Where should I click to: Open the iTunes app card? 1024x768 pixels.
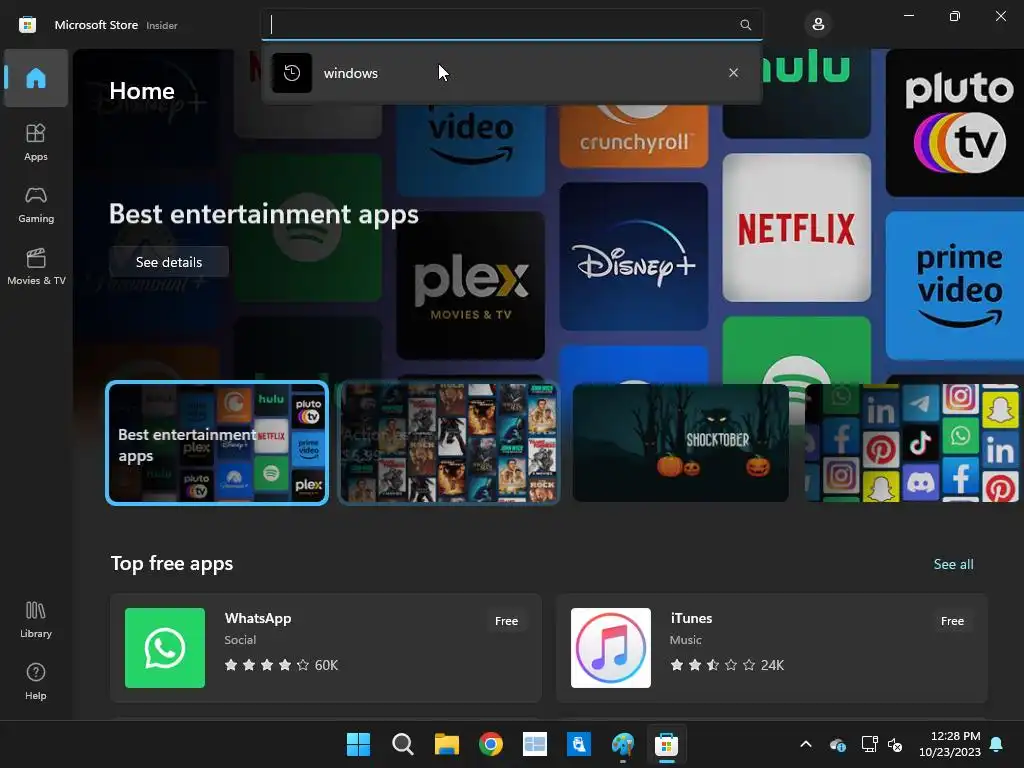click(x=771, y=648)
